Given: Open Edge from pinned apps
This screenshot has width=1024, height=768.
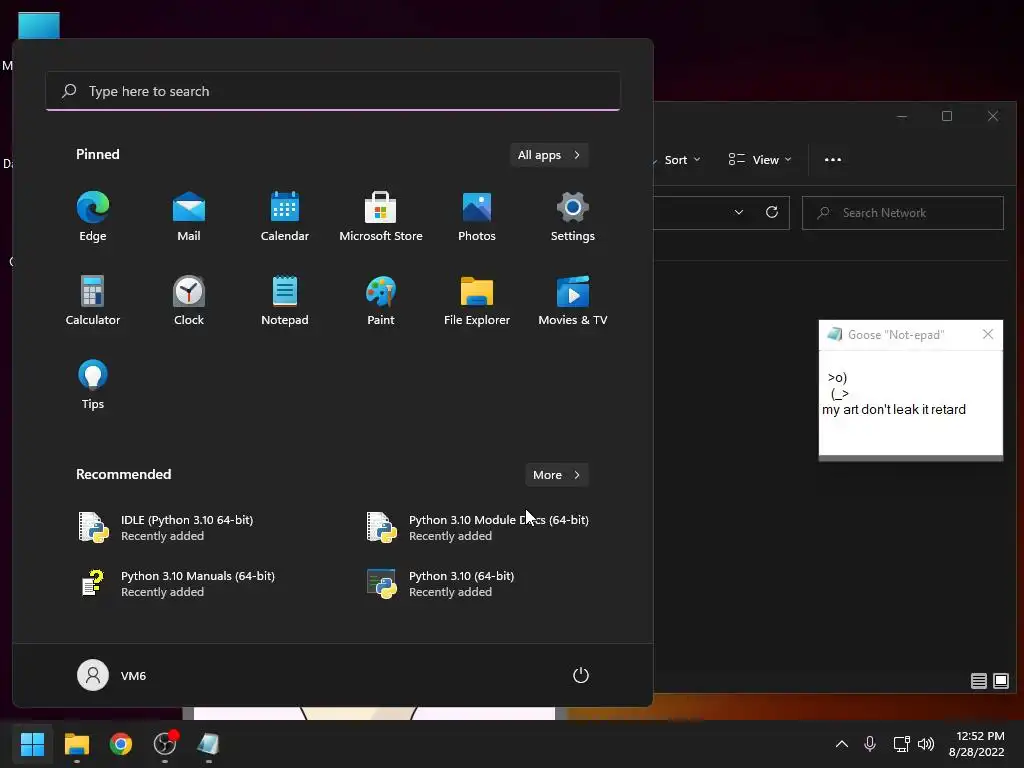Looking at the screenshot, I should coord(93,217).
